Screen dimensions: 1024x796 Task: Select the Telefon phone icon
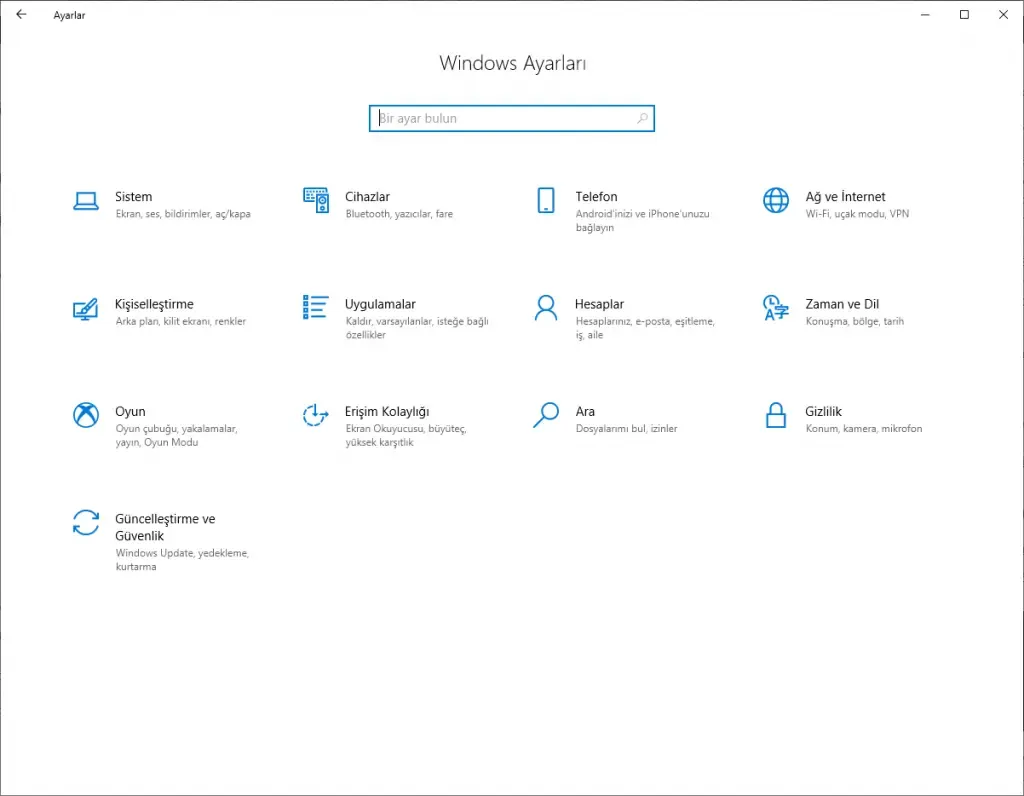coord(546,201)
